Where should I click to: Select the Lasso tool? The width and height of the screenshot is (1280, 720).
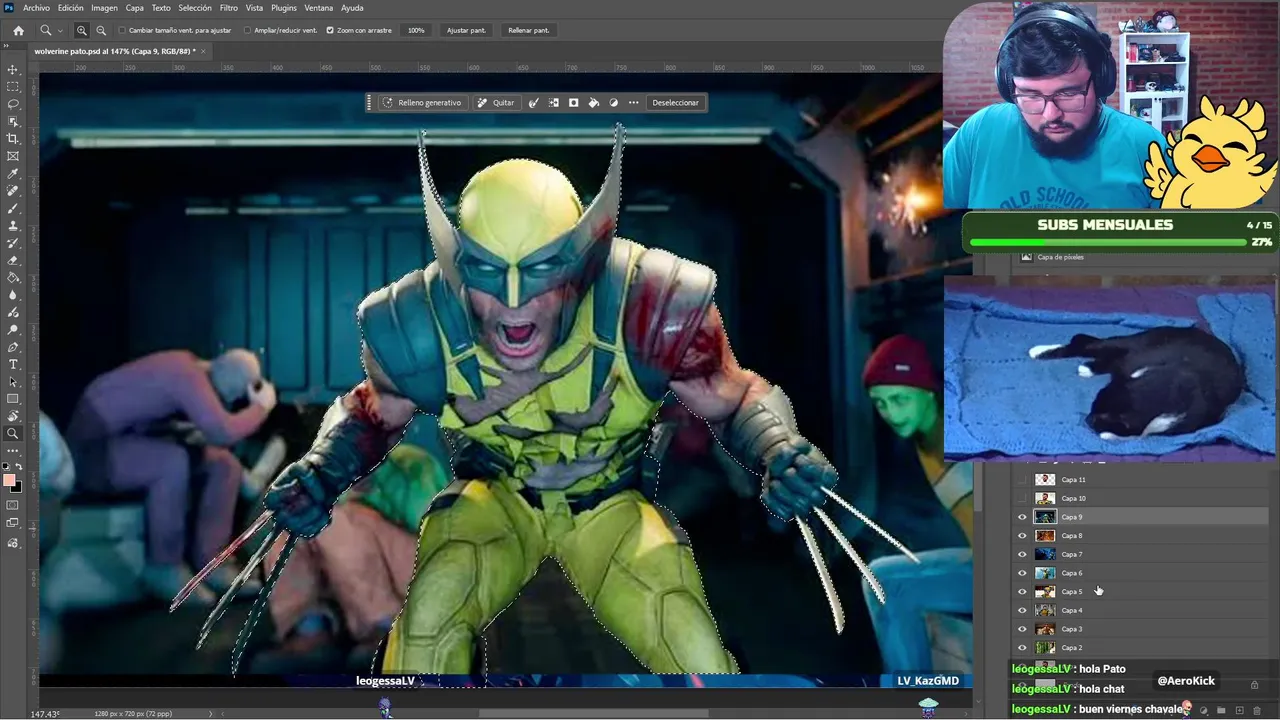(x=13, y=104)
